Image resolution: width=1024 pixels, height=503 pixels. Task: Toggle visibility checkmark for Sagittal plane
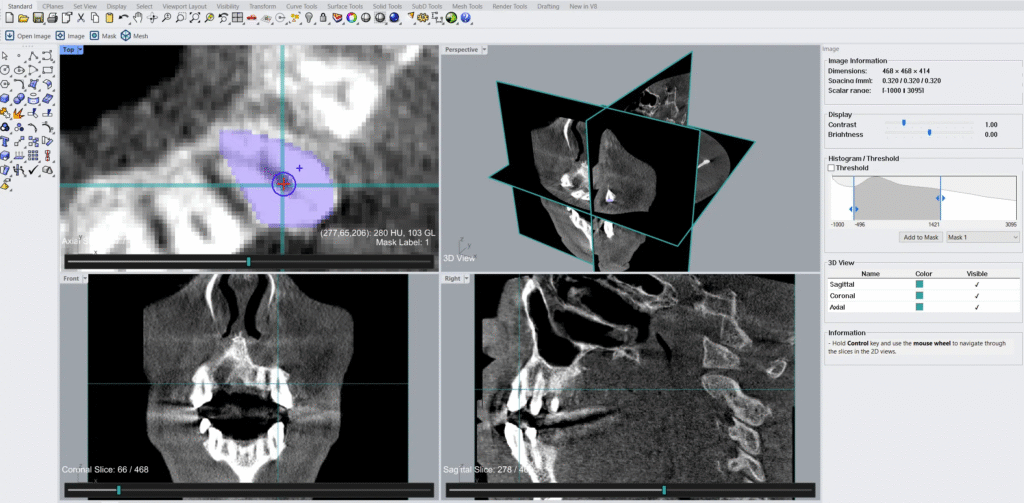(x=976, y=284)
